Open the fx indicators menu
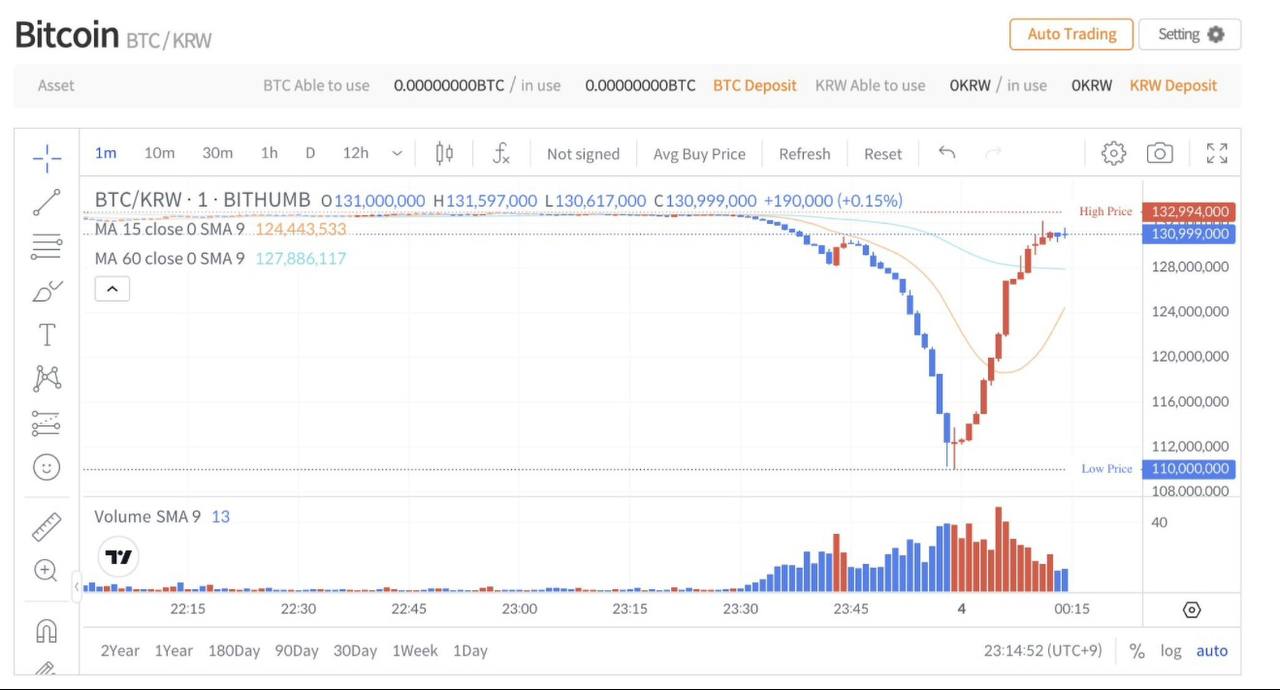The width and height of the screenshot is (1280, 690). pos(501,153)
